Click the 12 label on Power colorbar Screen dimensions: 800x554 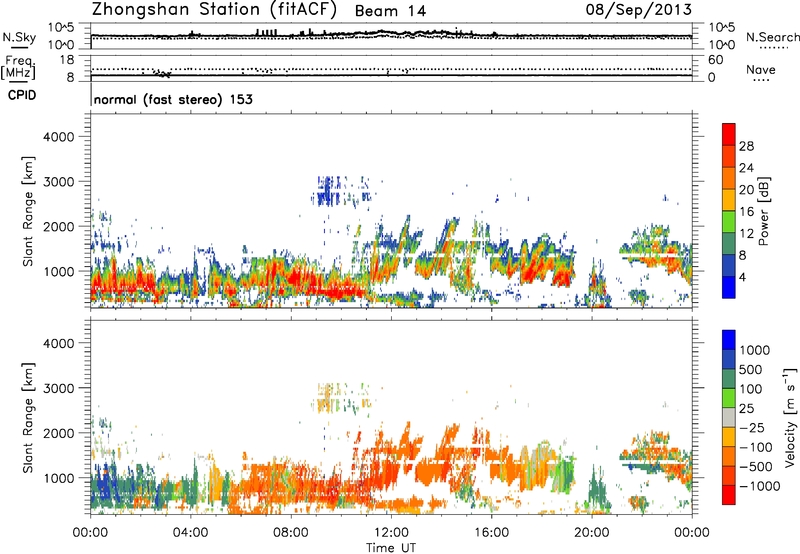click(746, 234)
